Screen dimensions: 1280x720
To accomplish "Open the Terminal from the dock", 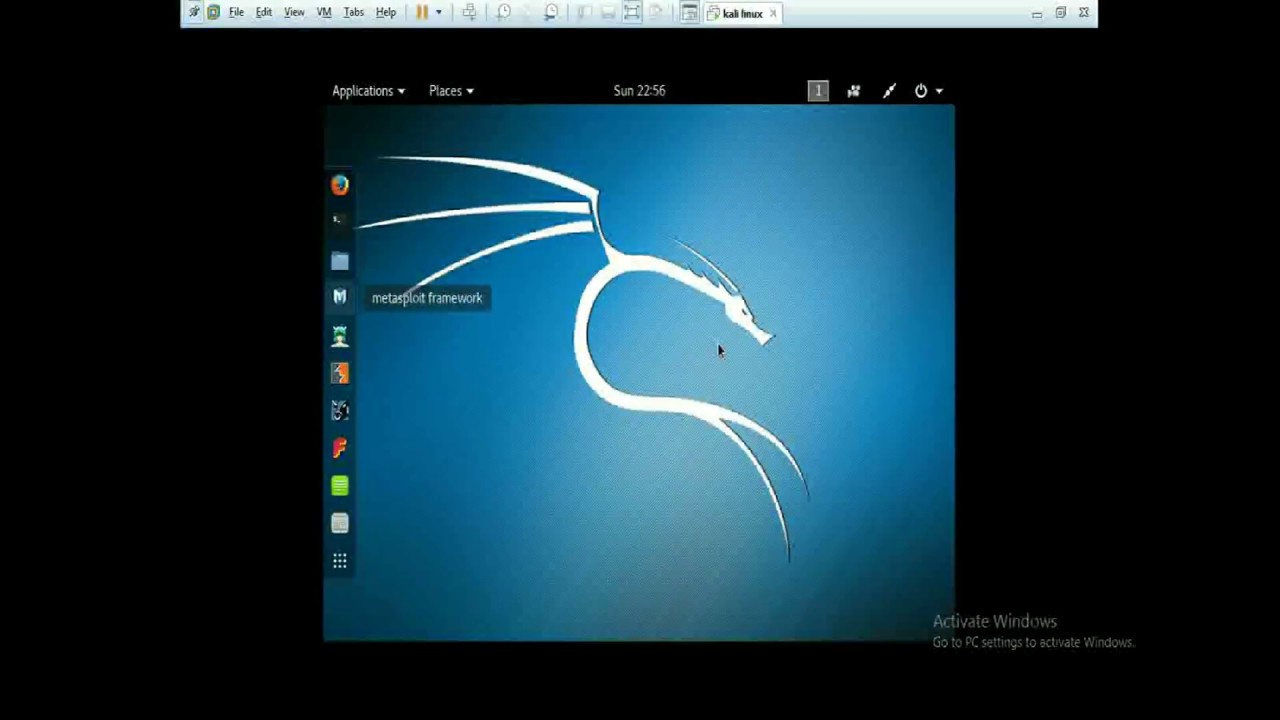I will (x=339, y=220).
